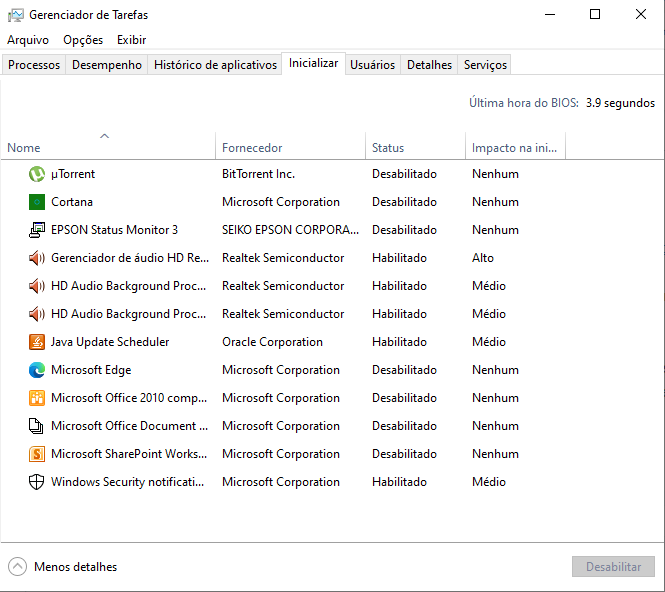Open the Arquivo menu
The height and width of the screenshot is (592, 665).
tap(28, 40)
